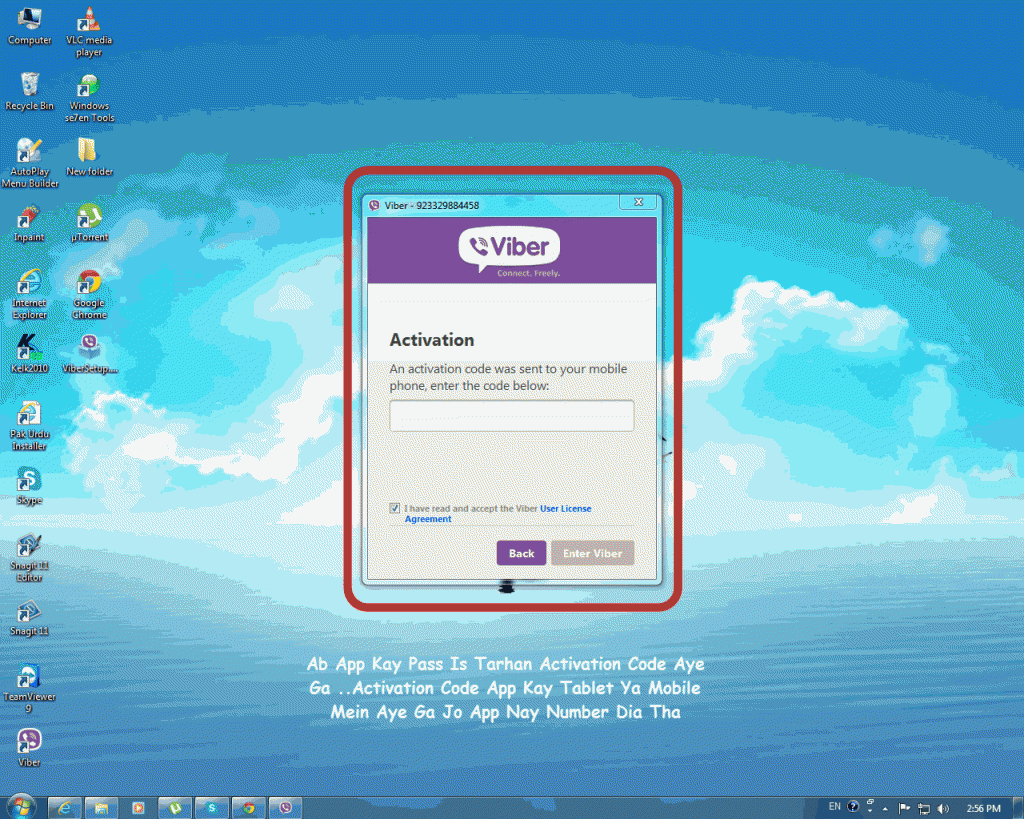Open the Computer desktop icon
This screenshot has width=1024, height=819.
[x=29, y=26]
